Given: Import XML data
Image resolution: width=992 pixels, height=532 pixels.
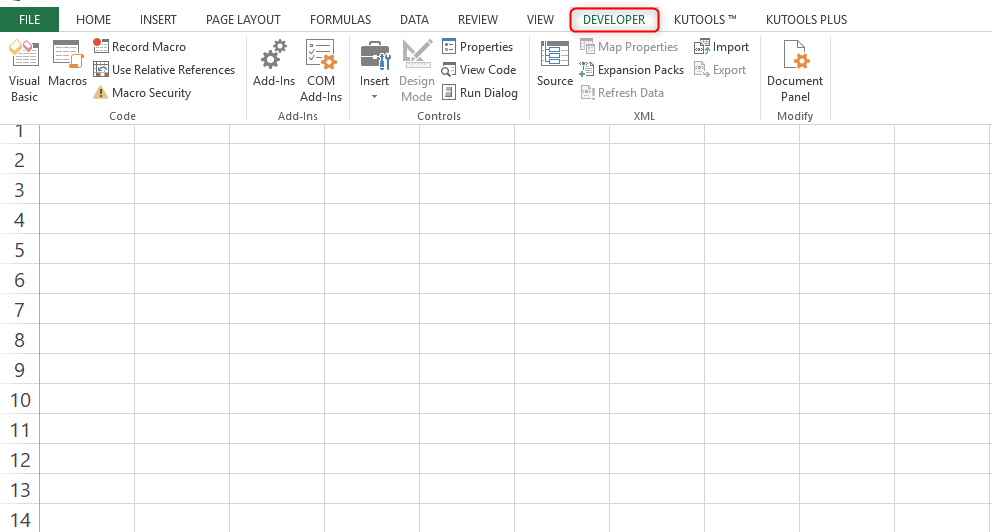Looking at the screenshot, I should point(721,47).
